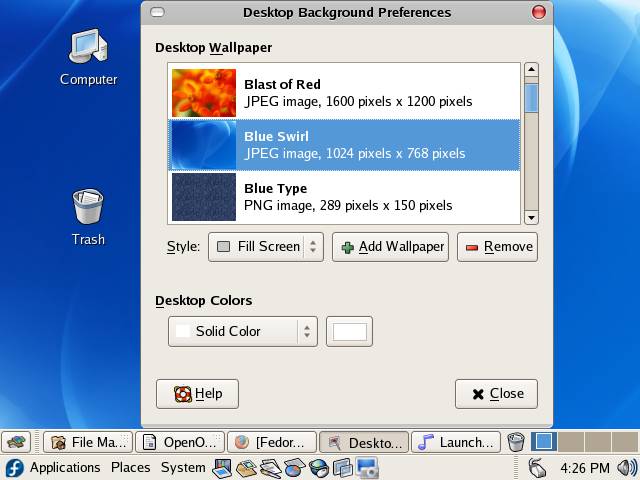Open the Style dropdown set to Fill Screen

coord(265,246)
